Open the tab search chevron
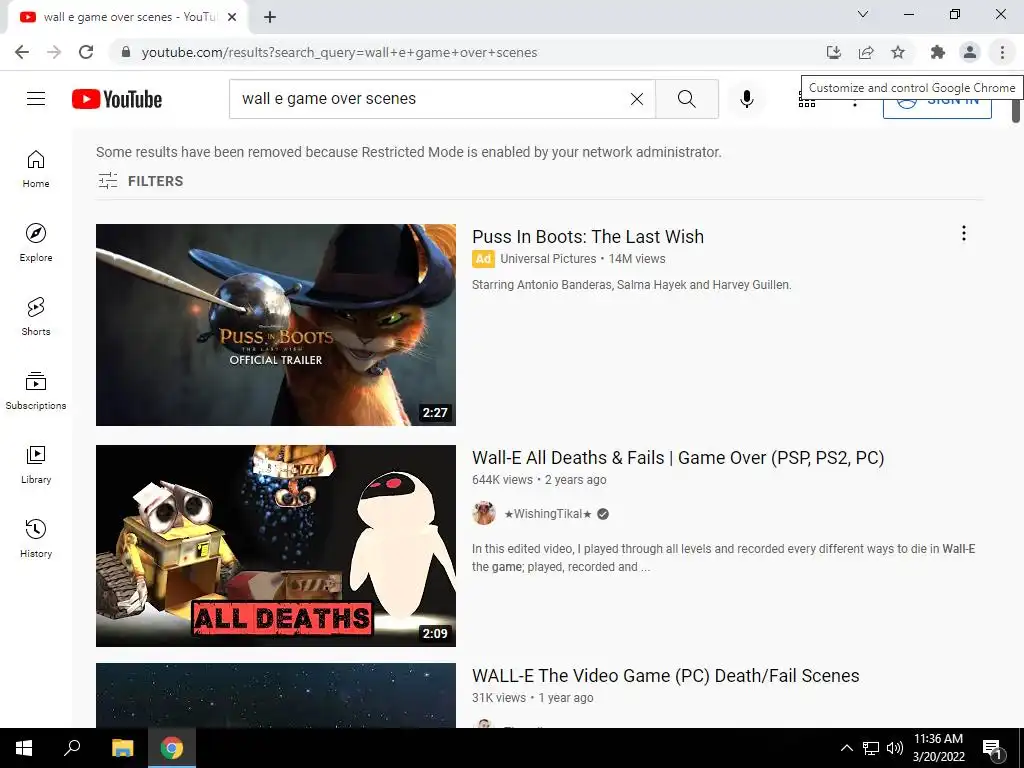The height and width of the screenshot is (768, 1024). [863, 14]
